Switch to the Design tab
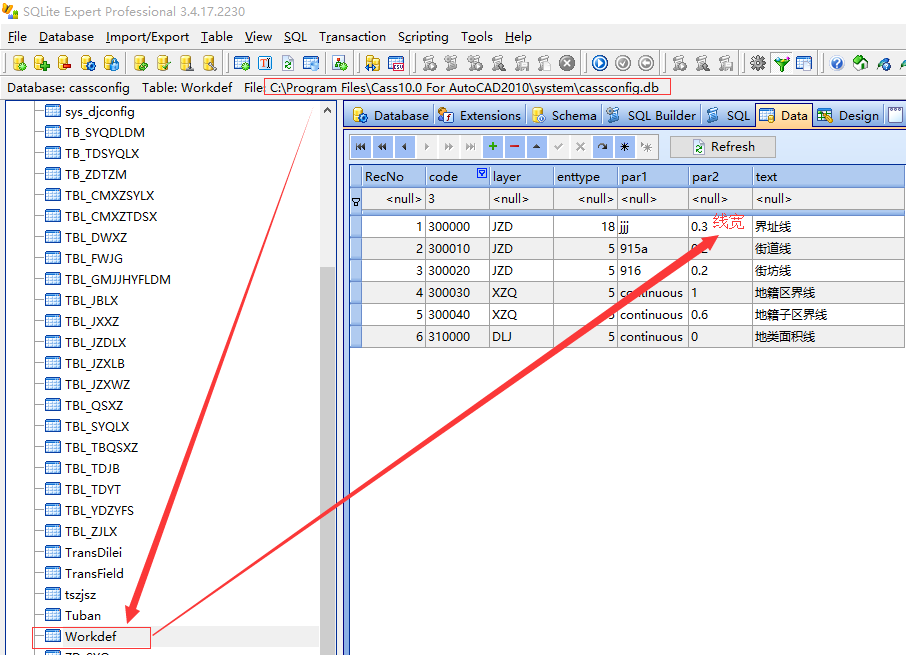The width and height of the screenshot is (906, 655). 848,115
